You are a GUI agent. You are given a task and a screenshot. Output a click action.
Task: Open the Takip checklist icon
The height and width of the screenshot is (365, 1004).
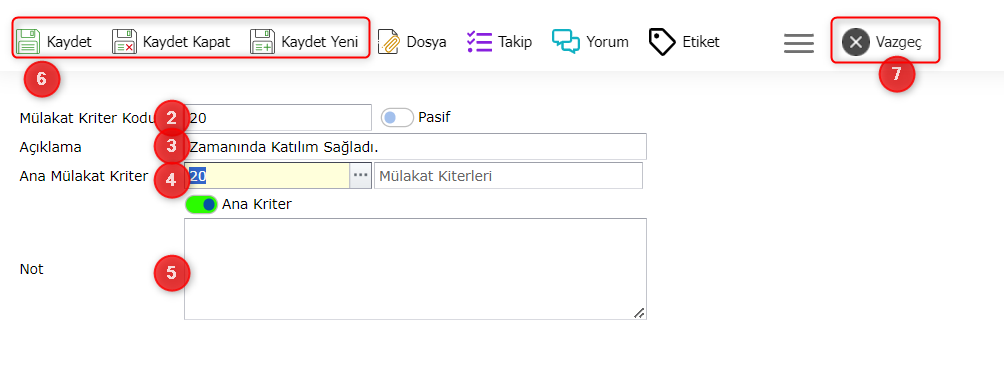[480, 42]
